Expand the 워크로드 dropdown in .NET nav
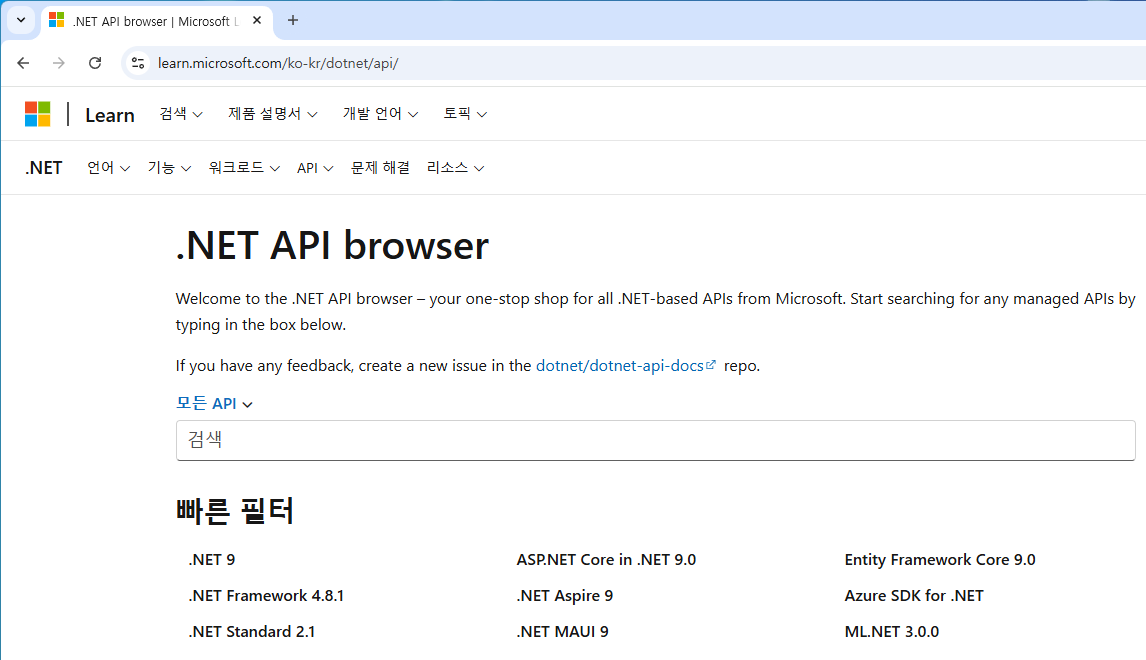1146x660 pixels. (243, 167)
